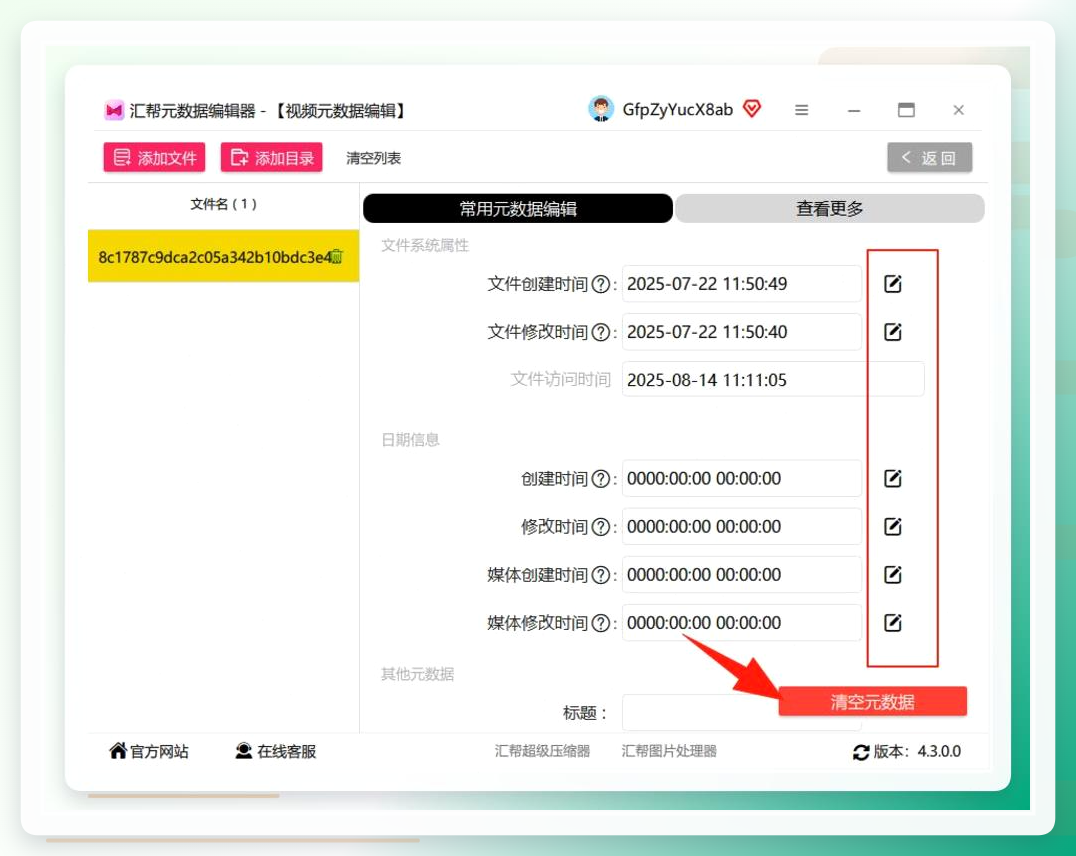
Task: Focus the 标题 input field
Action: point(742,713)
